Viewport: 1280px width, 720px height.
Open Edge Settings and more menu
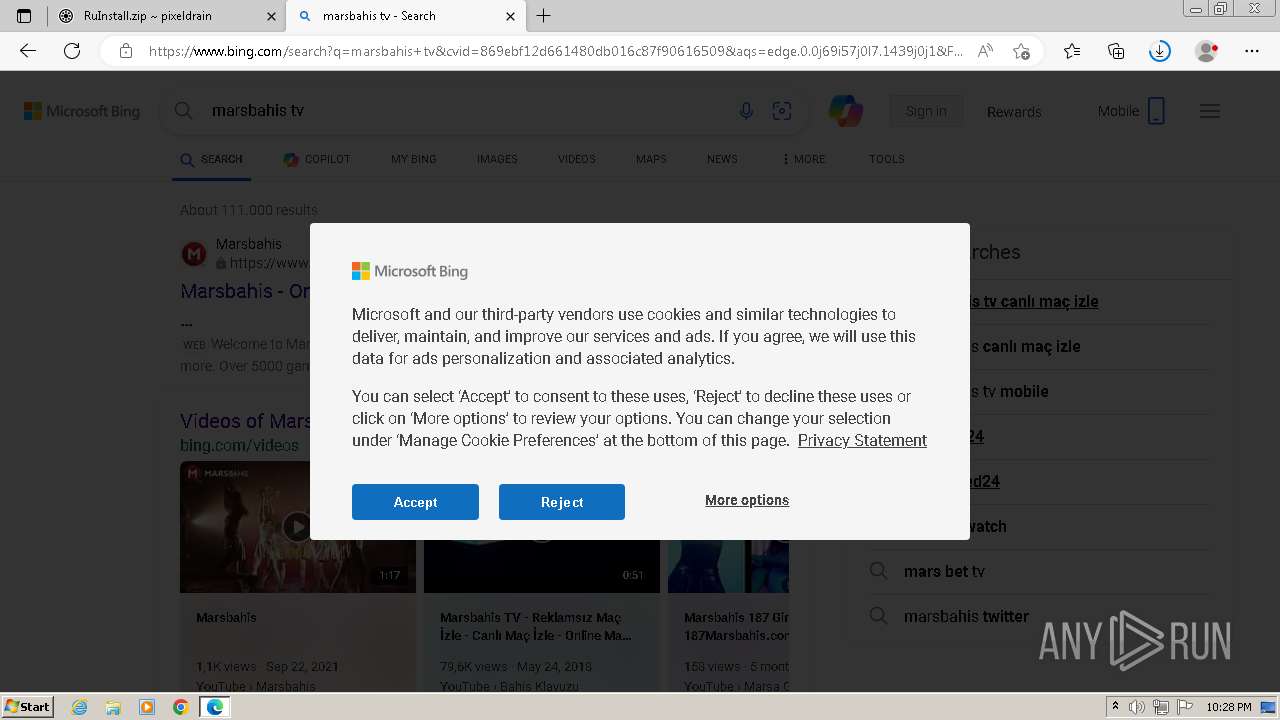1252,51
